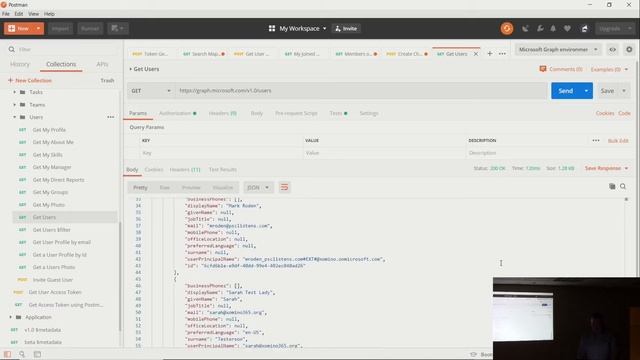Open the File menu
640x360 pixels.
[x=6, y=14]
